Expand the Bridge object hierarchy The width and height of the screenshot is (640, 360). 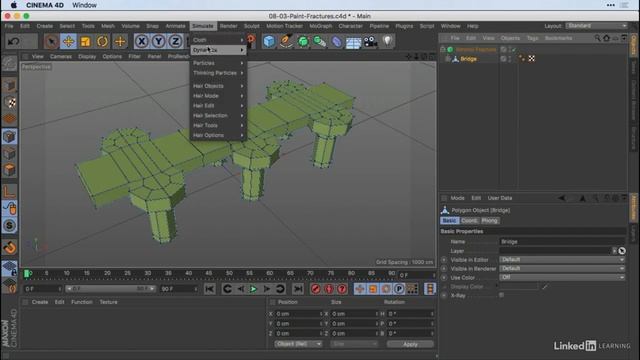(x=448, y=59)
